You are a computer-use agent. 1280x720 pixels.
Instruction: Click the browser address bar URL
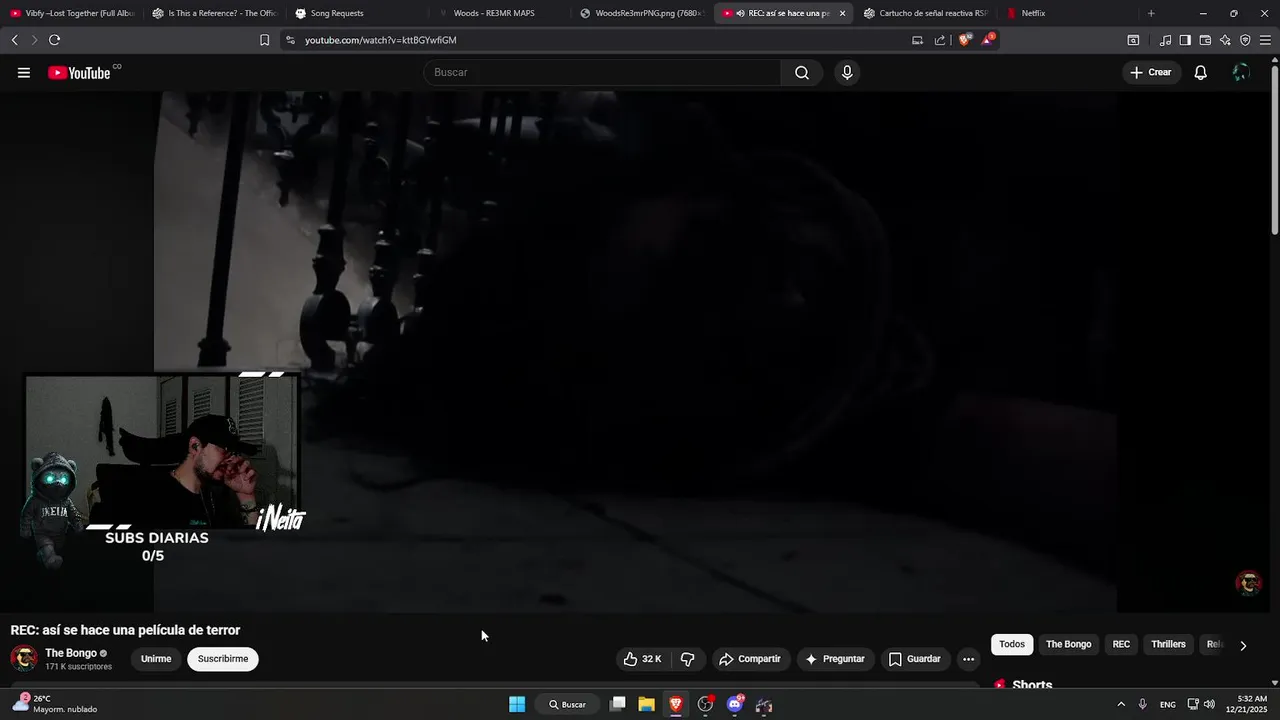coord(380,40)
